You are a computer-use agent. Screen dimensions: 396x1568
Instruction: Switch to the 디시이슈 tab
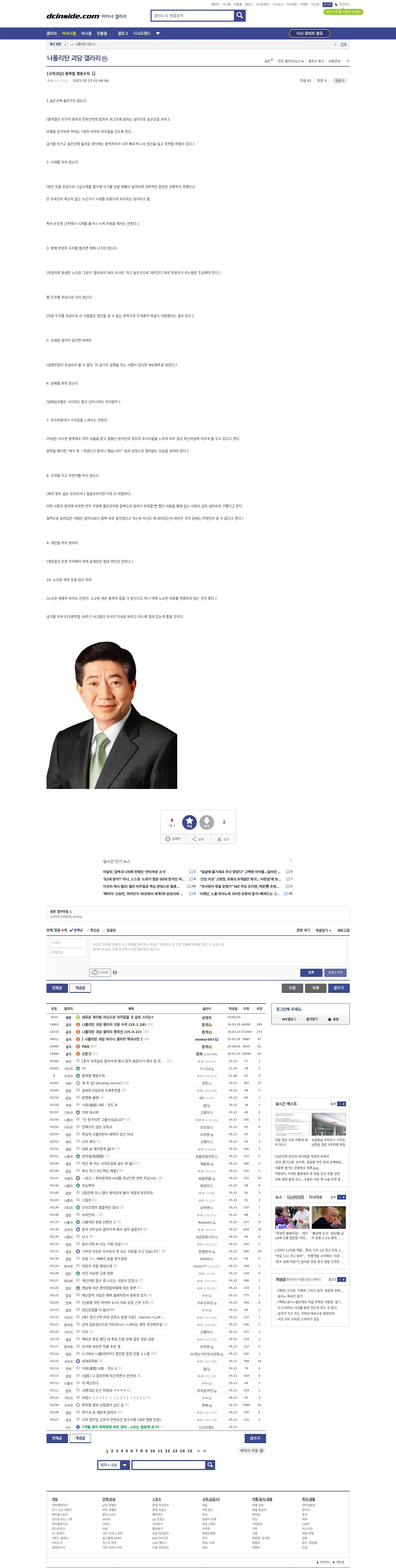click(x=315, y=1197)
